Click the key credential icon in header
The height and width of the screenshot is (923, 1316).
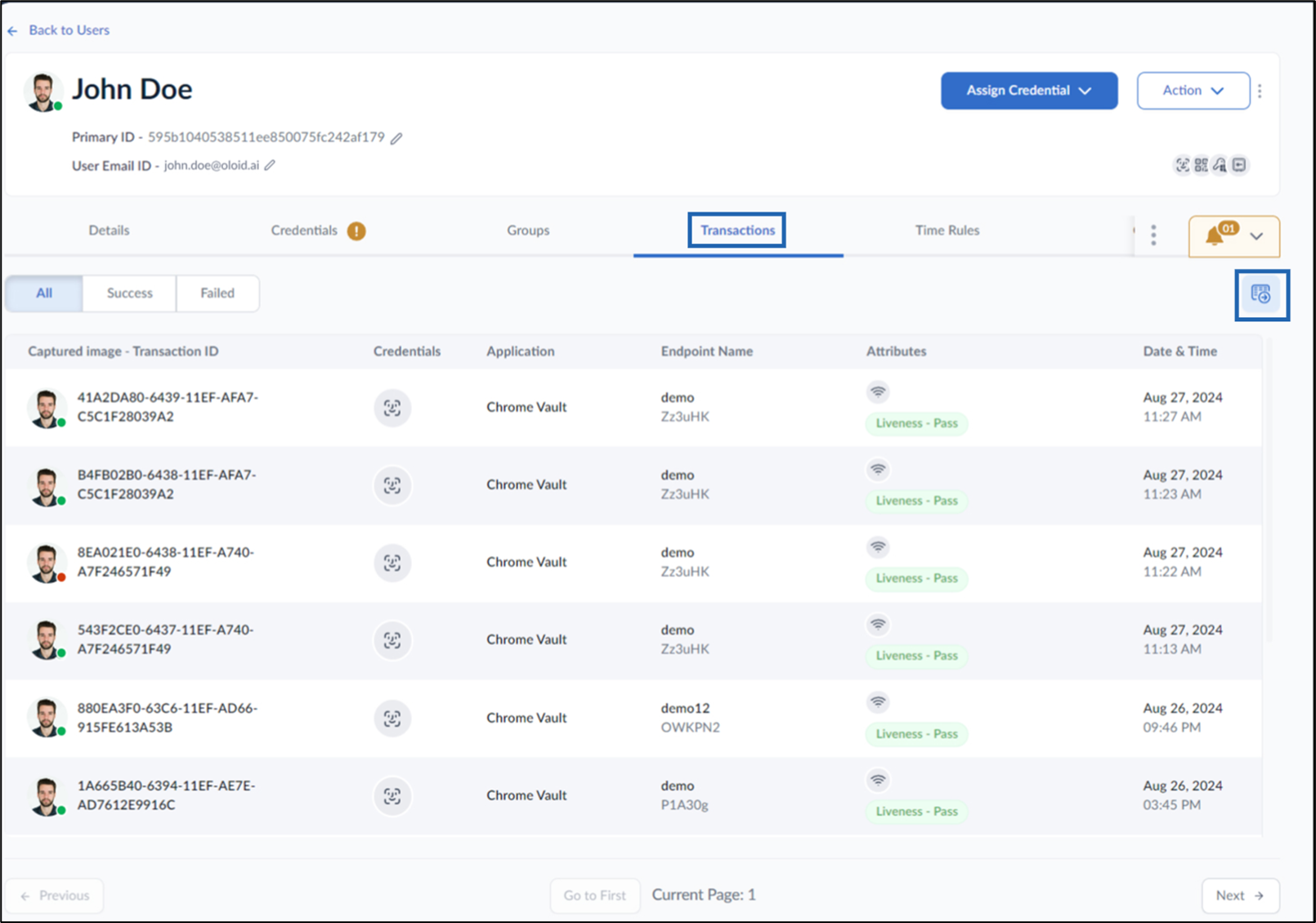[x=1220, y=165]
